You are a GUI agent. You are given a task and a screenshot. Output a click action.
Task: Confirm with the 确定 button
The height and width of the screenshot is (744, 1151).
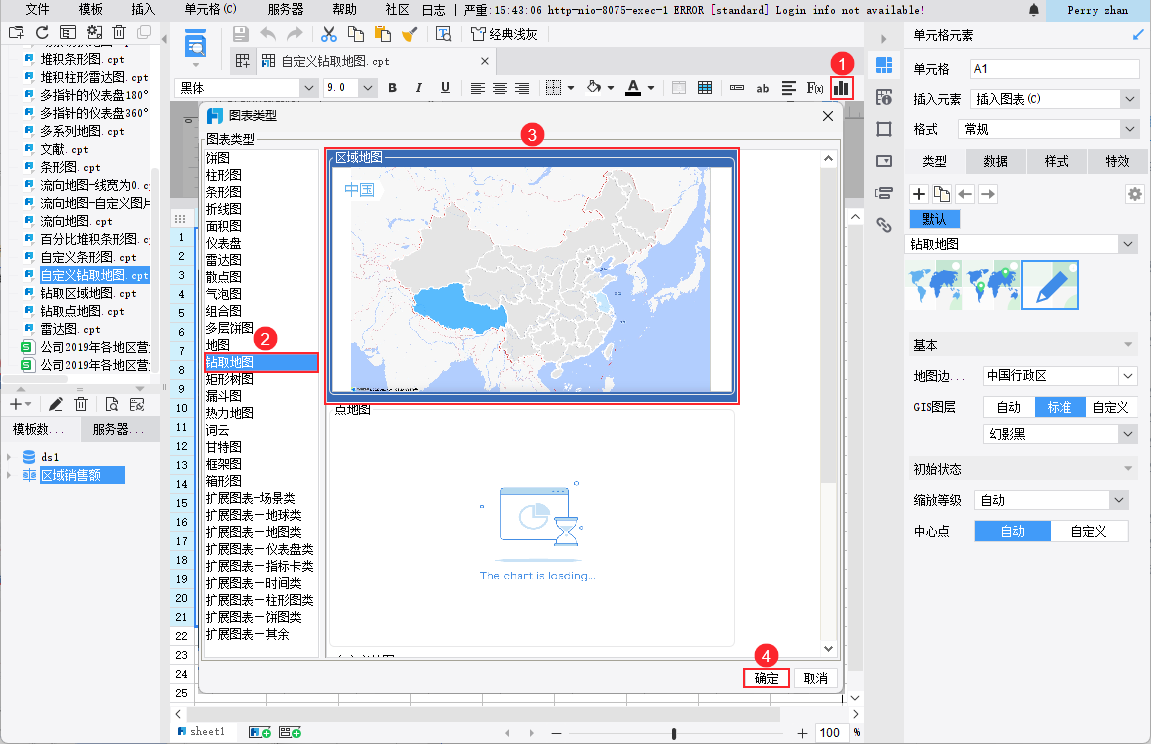click(x=766, y=679)
